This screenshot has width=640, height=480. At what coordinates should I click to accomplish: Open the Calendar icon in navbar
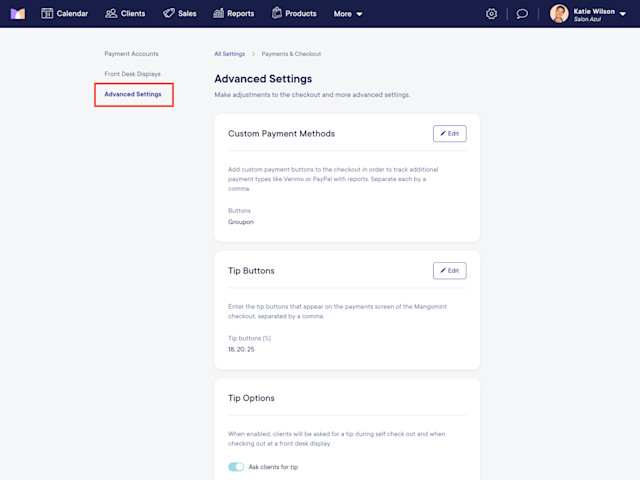click(47, 13)
